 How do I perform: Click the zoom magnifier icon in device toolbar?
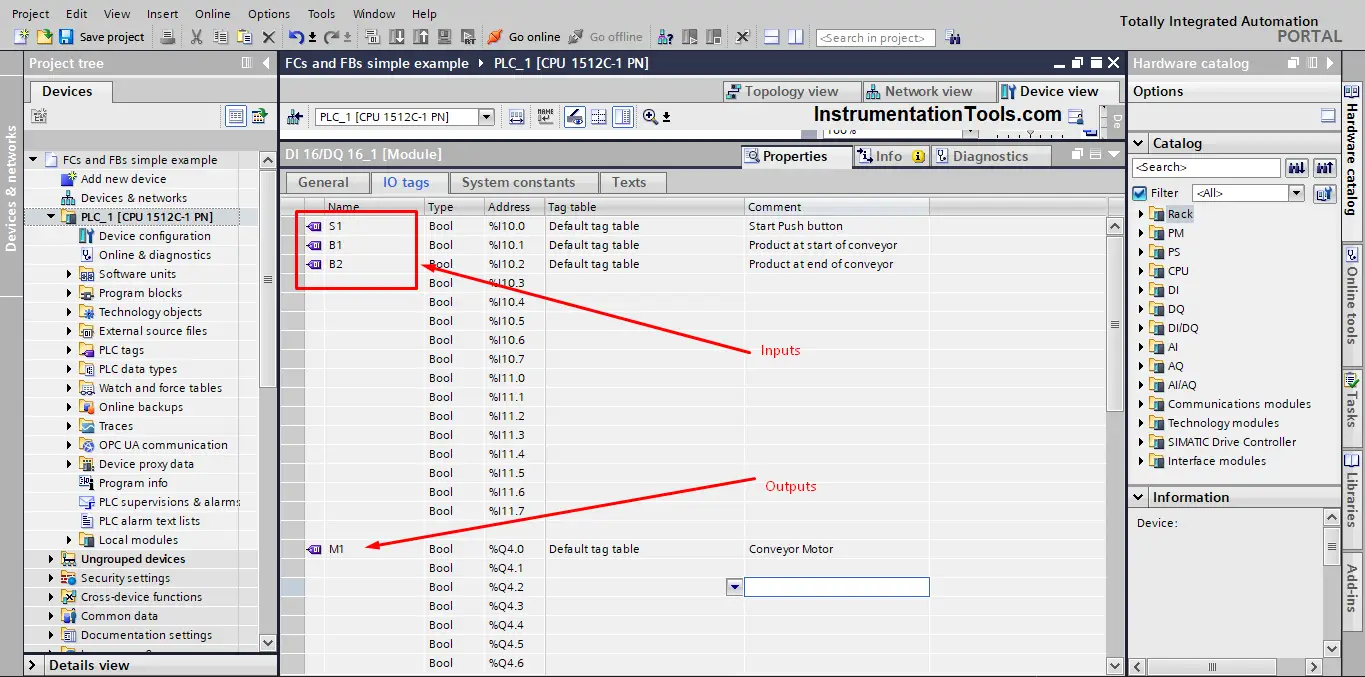(650, 117)
